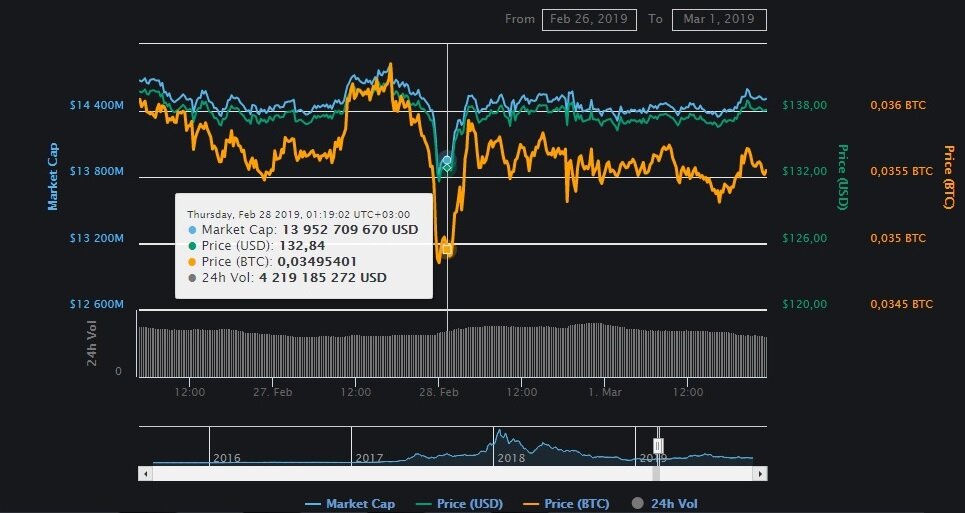
Task: Click the 27. Feb x-axis date label
Action: (x=273, y=392)
